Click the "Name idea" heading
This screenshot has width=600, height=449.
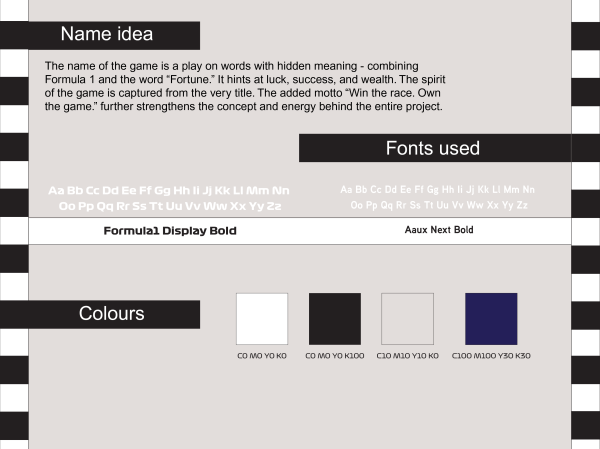tap(107, 35)
